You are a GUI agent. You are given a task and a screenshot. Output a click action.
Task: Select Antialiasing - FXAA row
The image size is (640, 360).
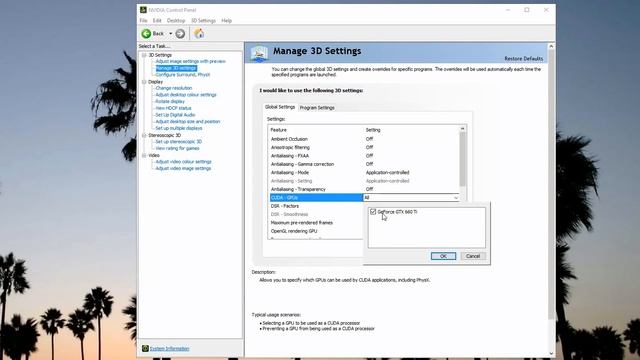tap(364, 156)
